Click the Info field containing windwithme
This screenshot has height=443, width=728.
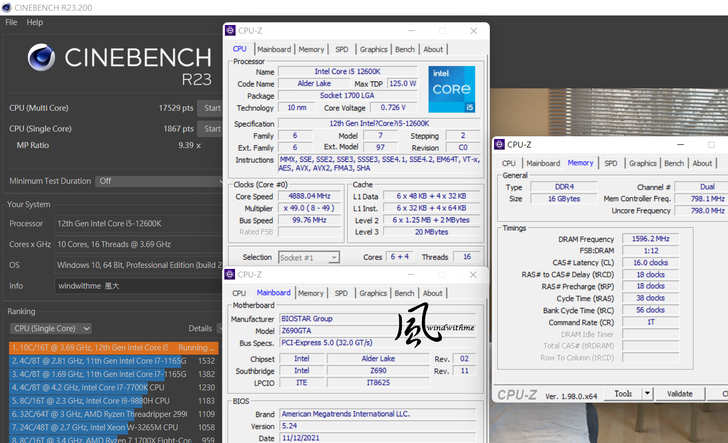click(x=140, y=284)
